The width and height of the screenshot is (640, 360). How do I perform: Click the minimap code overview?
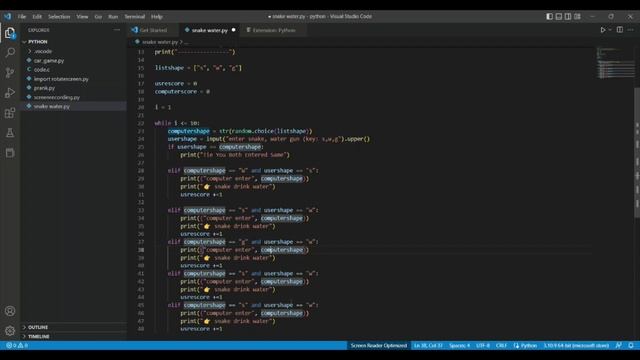click(616, 63)
